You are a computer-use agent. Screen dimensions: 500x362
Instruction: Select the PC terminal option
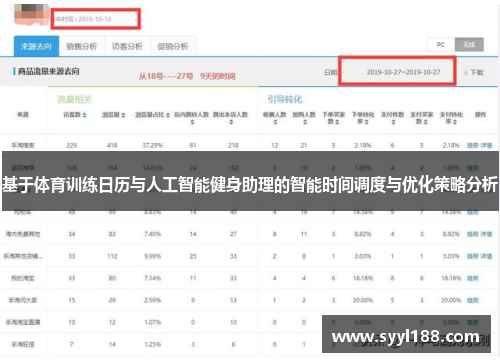click(x=441, y=45)
